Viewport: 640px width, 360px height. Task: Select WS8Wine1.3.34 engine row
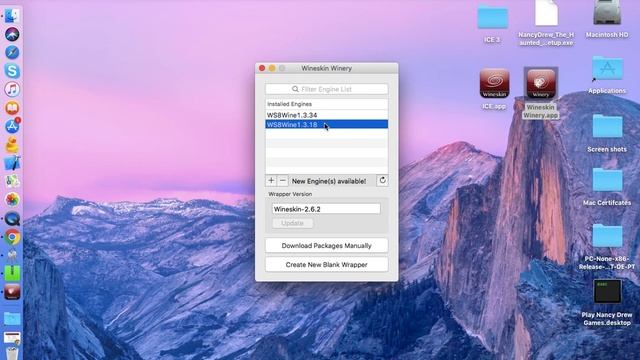tap(327, 115)
